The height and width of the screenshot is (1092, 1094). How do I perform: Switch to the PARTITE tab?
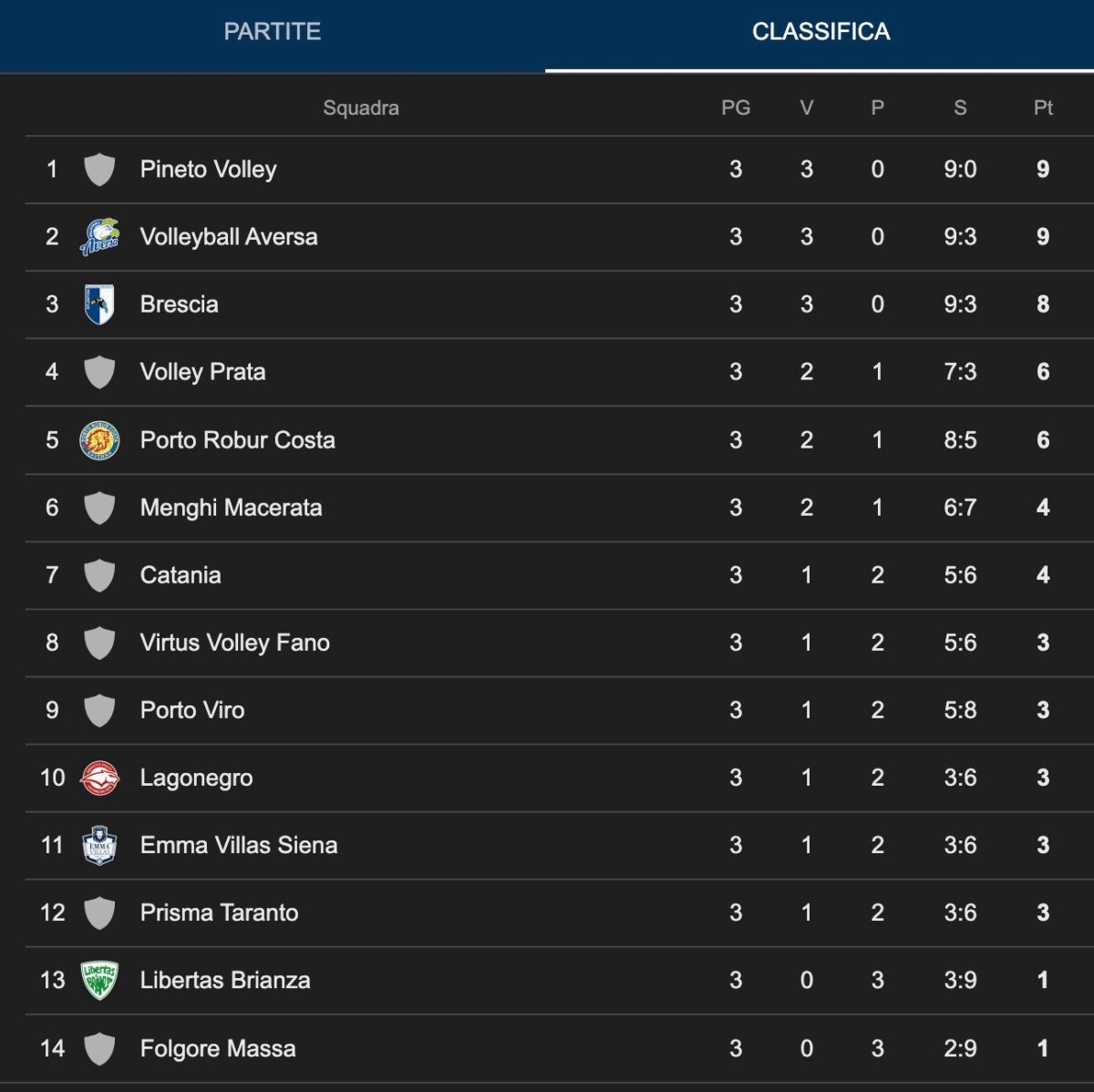point(273,32)
